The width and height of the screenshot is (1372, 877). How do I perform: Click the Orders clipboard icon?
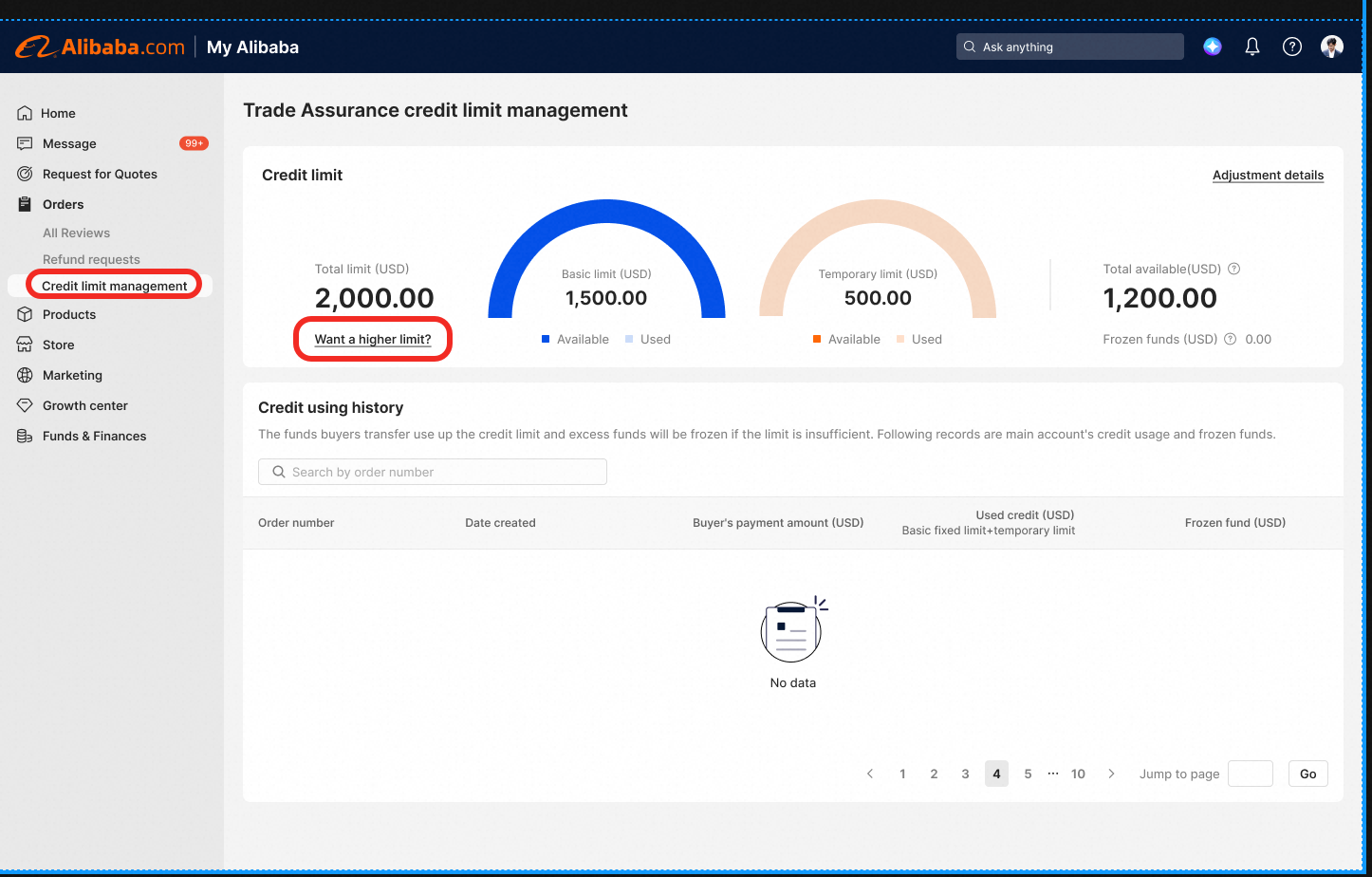click(x=26, y=204)
